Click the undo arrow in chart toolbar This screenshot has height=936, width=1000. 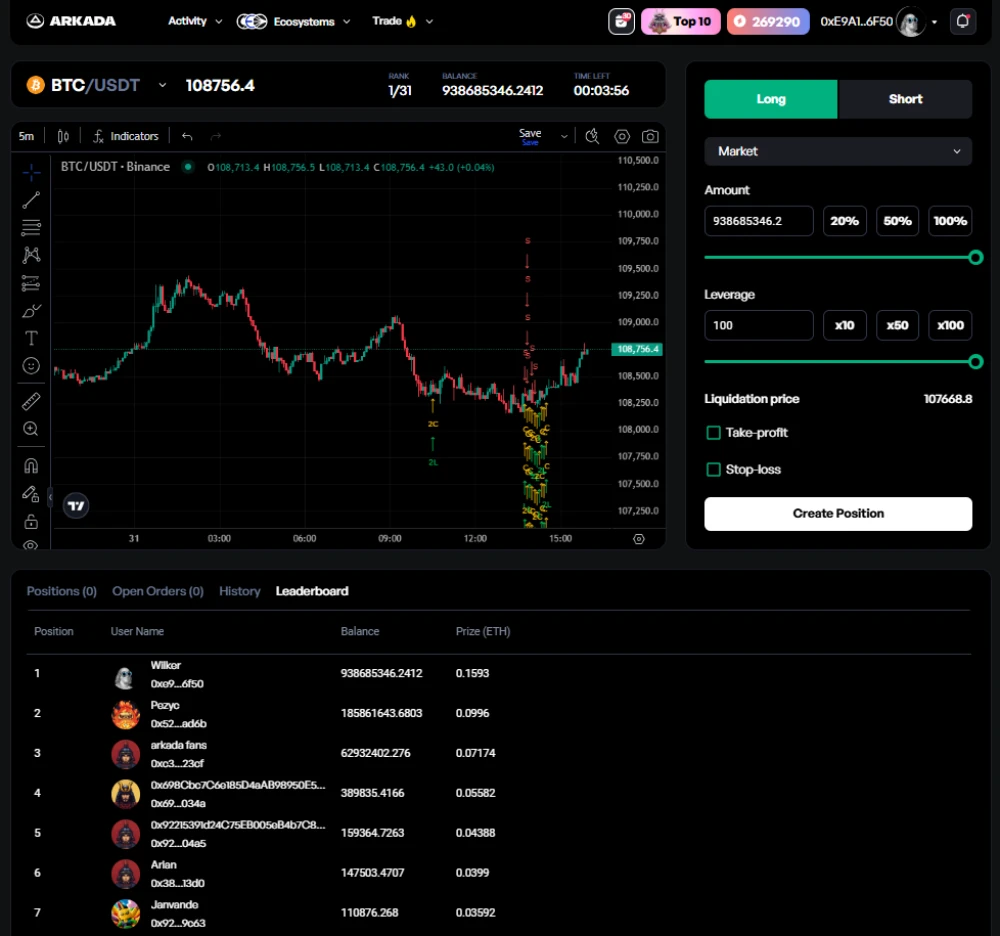pyautogui.click(x=187, y=136)
